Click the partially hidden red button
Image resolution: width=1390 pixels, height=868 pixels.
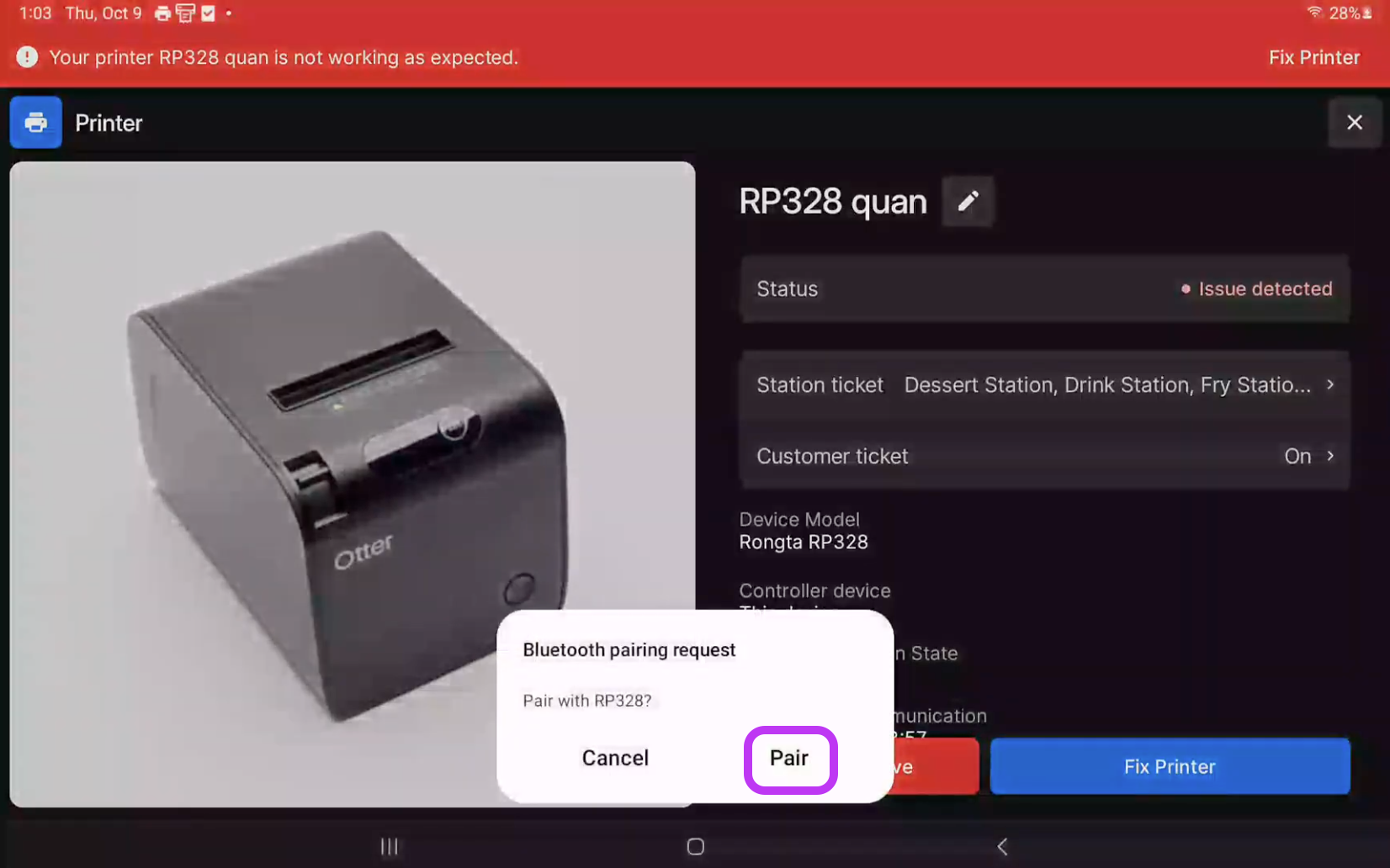click(x=936, y=766)
